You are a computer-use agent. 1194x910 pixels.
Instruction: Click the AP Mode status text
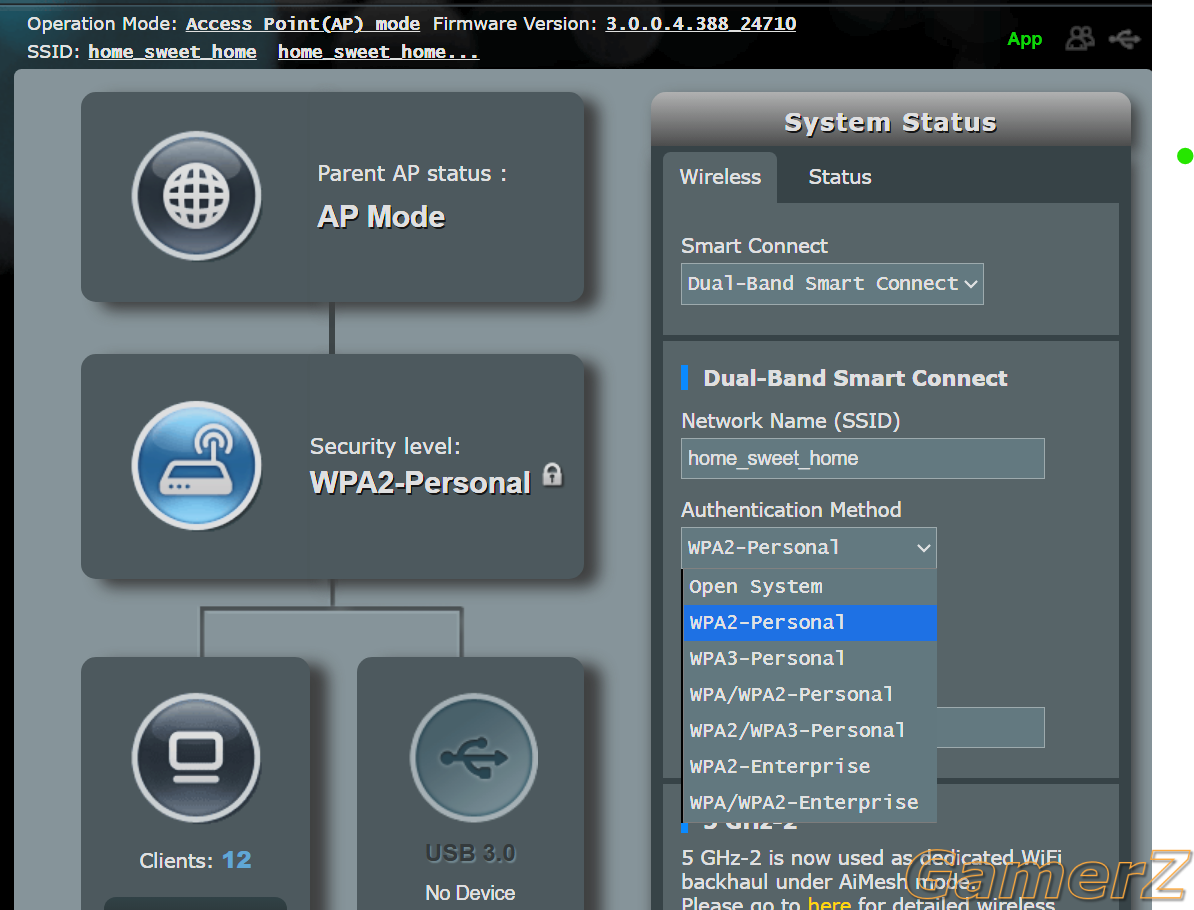coord(381,217)
